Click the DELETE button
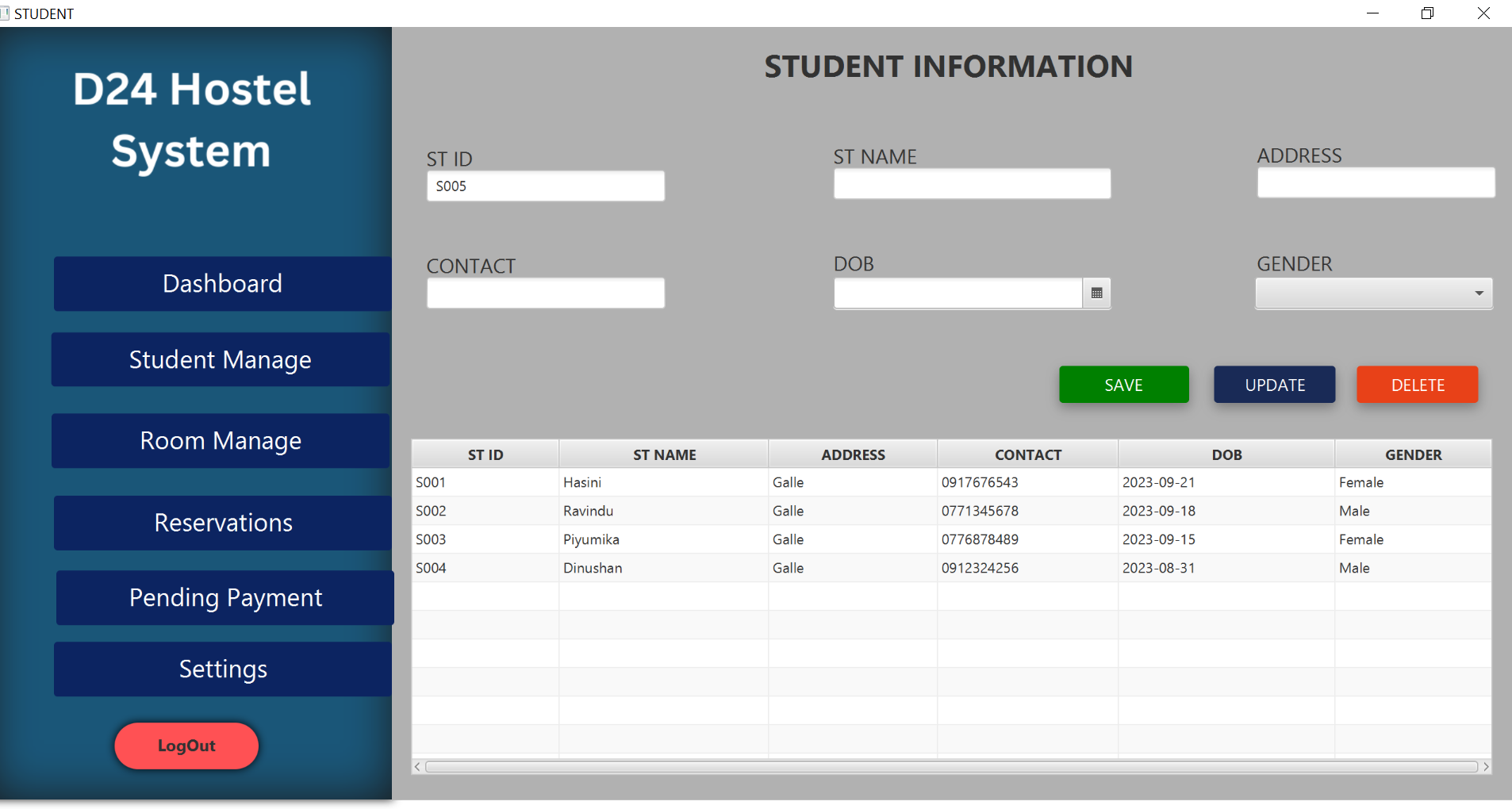Screen dimensions: 1512x809 tap(1417, 385)
